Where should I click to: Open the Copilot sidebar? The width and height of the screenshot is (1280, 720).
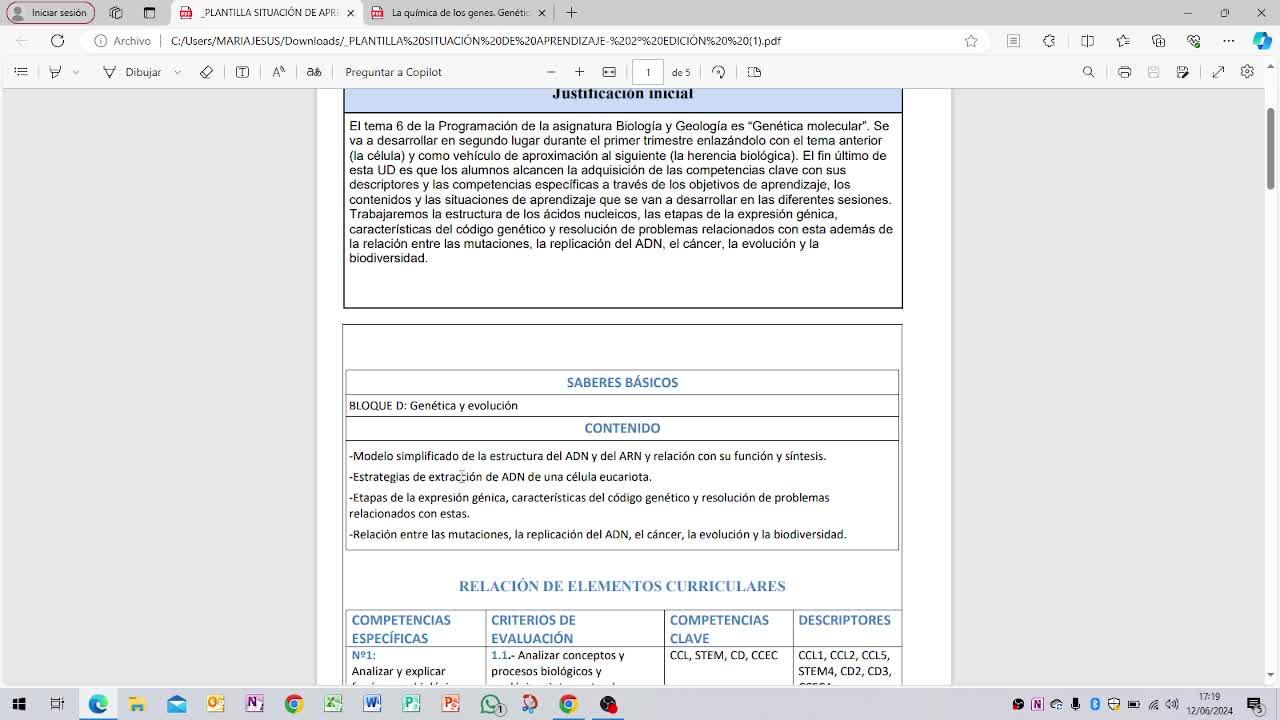point(1262,41)
